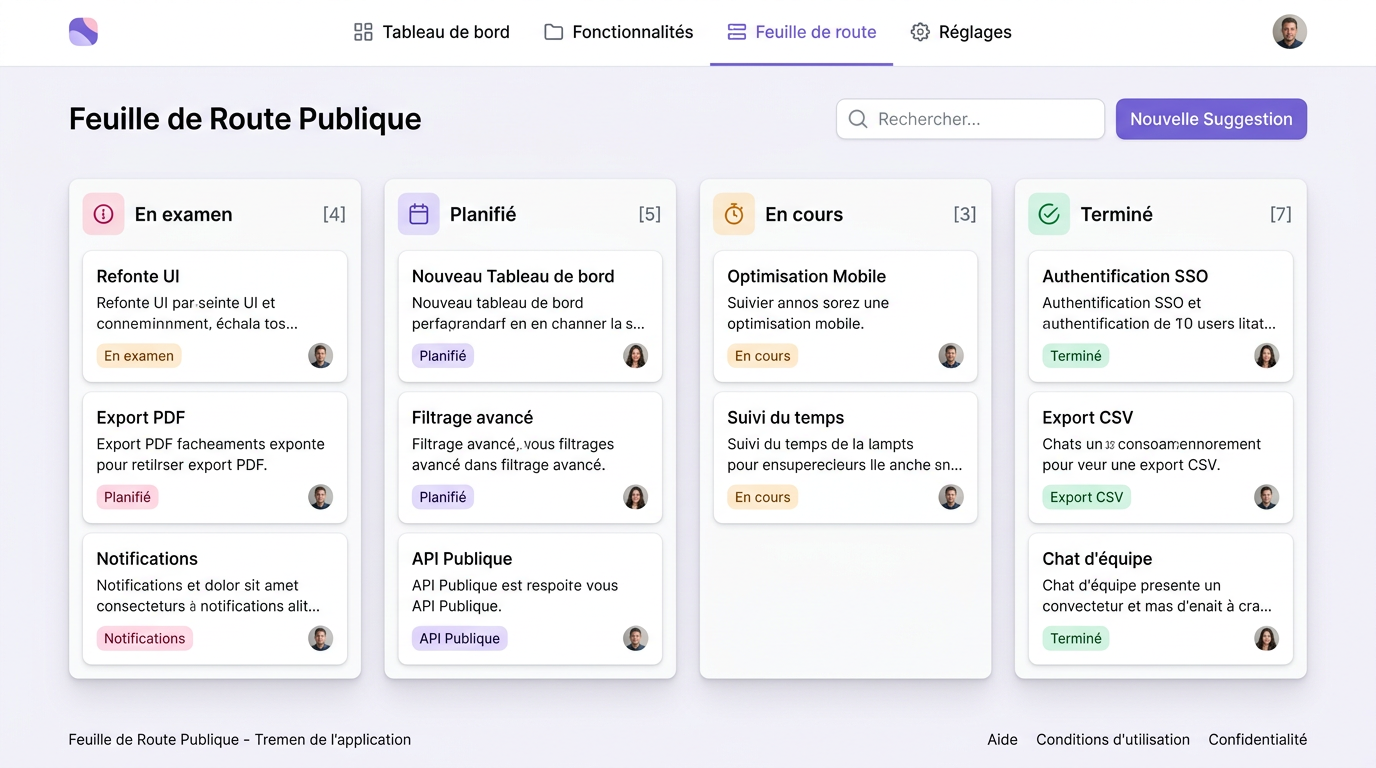Viewport: 1376px width, 768px height.
Task: Click the En cours column stopwatch icon
Action: pyautogui.click(x=734, y=214)
